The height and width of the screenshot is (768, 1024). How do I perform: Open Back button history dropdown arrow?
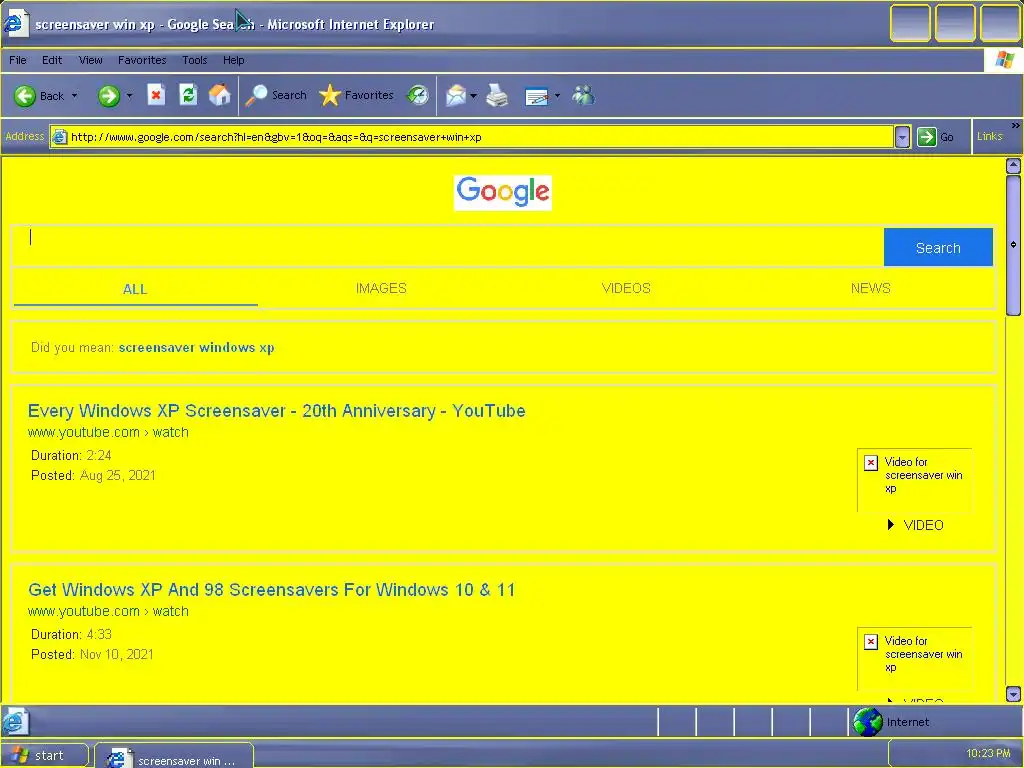(x=74, y=96)
